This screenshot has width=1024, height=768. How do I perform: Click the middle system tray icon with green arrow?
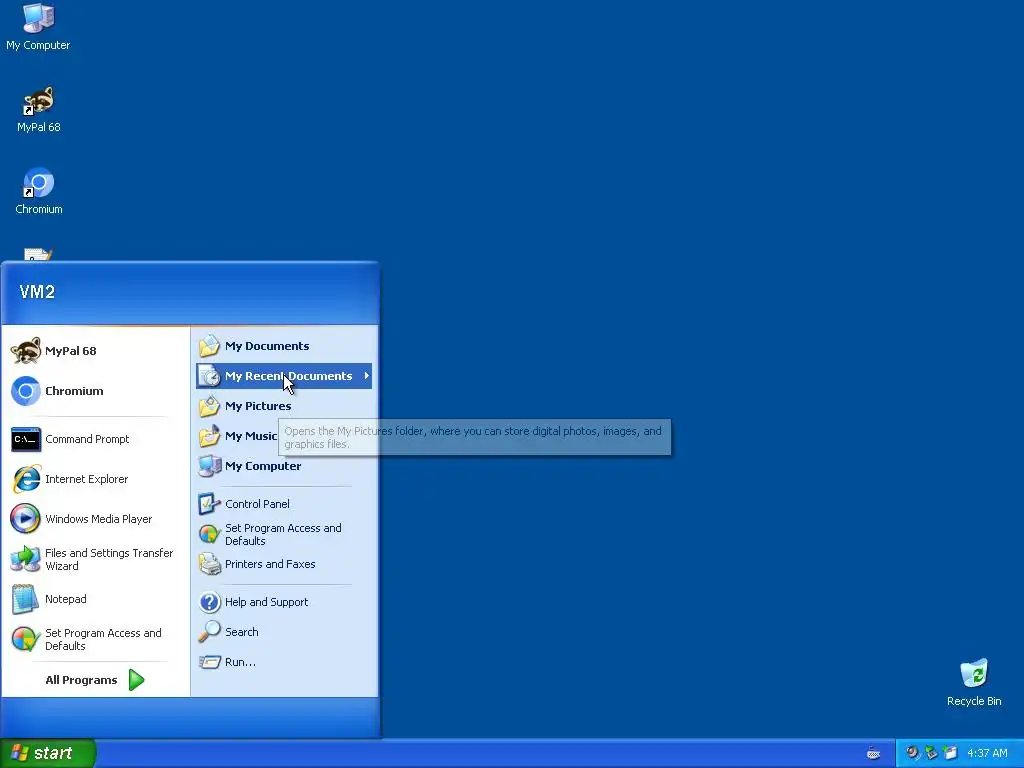(931, 753)
